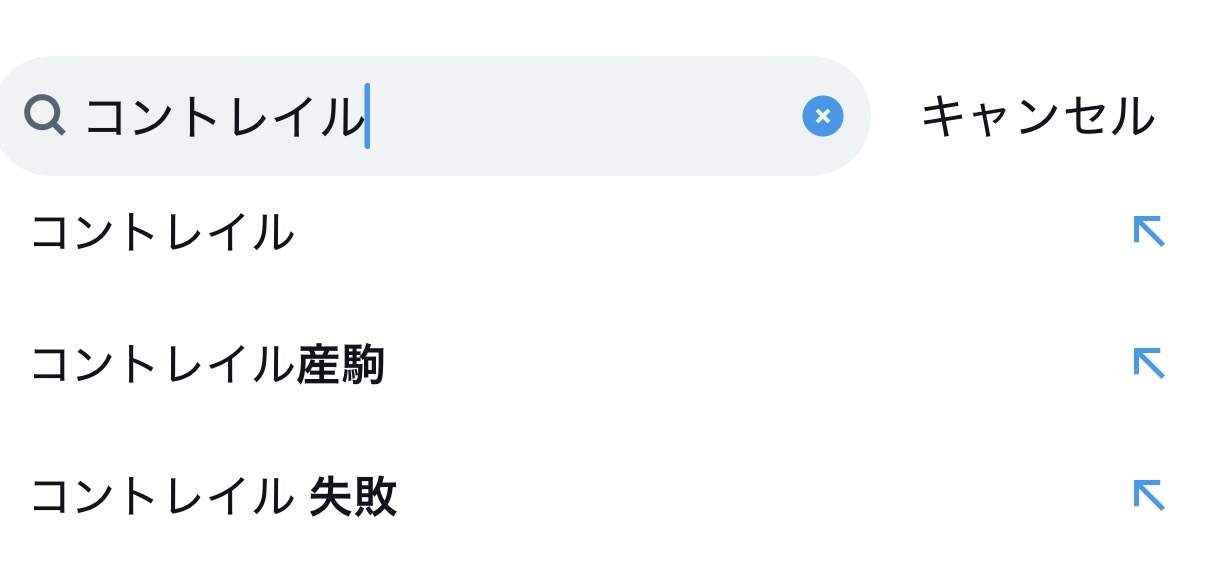The image size is (1206, 567).
Task: Select the コントレイル産駒 search suggestion
Action: point(208,366)
